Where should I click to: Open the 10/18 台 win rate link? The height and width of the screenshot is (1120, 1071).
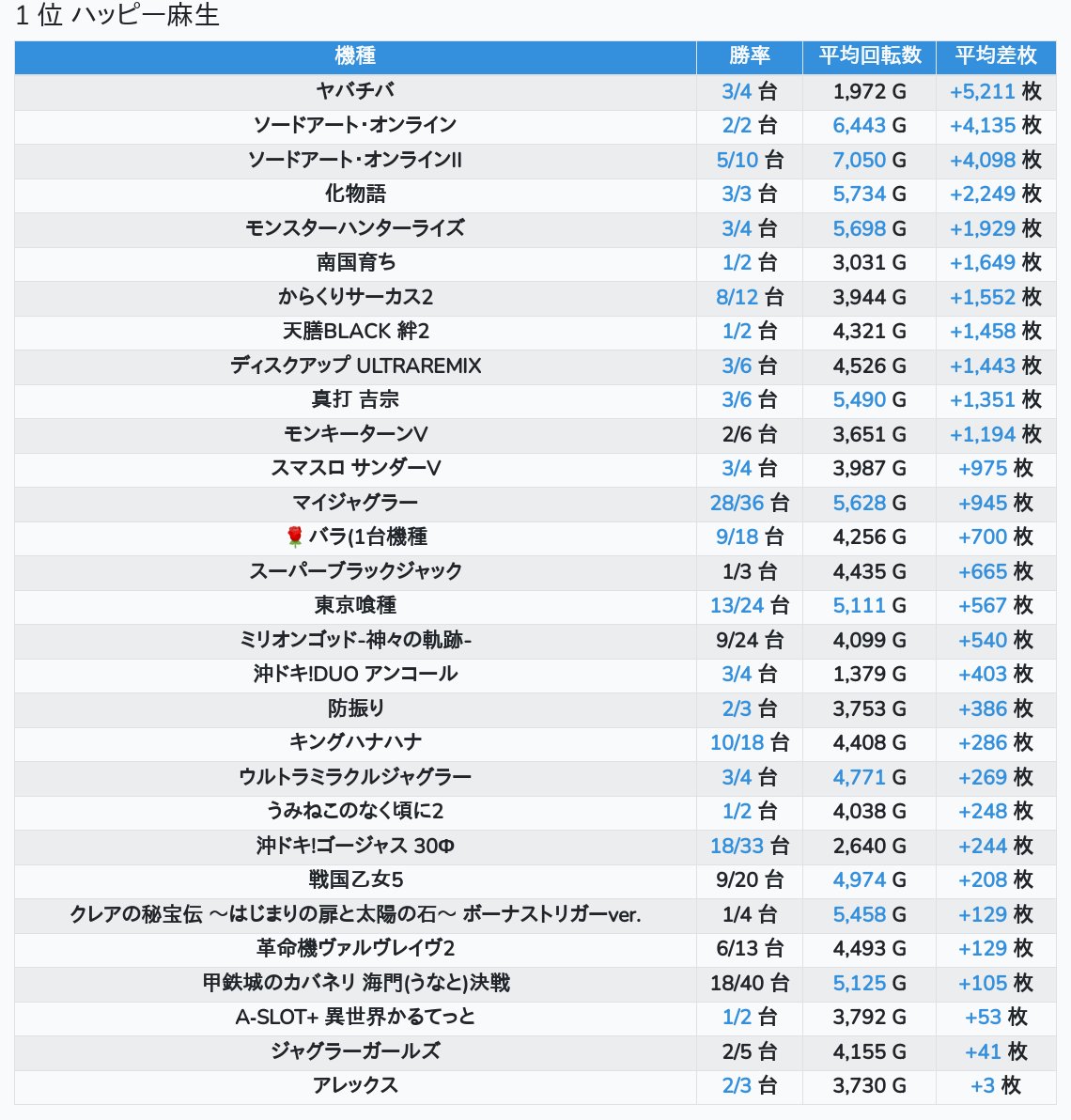pos(737,743)
